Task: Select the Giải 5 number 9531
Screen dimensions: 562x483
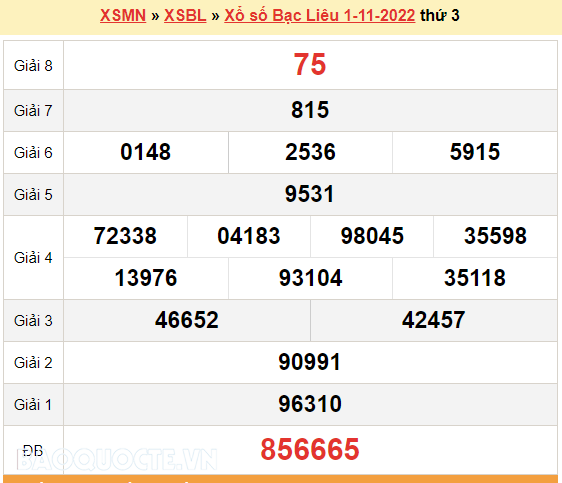Action: 310,194
